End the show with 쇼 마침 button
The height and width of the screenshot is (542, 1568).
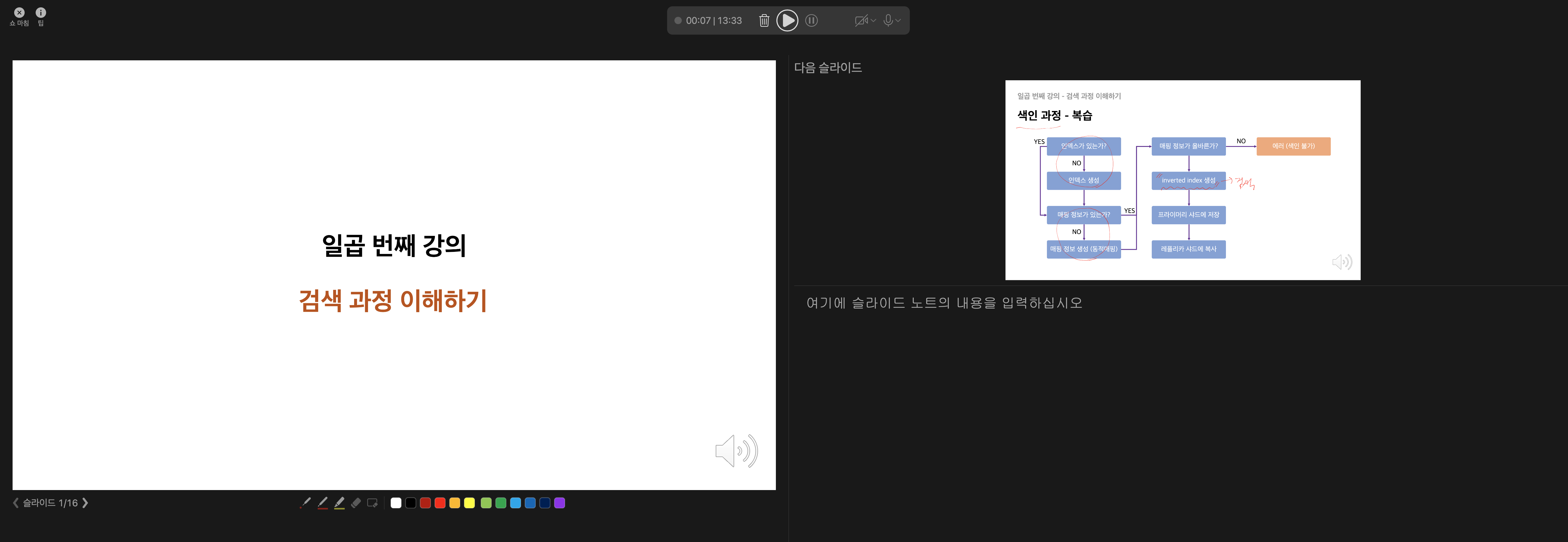19,13
